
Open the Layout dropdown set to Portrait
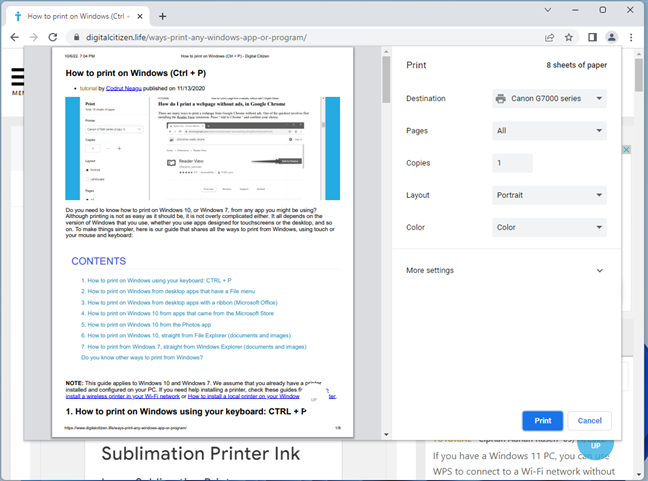point(549,195)
